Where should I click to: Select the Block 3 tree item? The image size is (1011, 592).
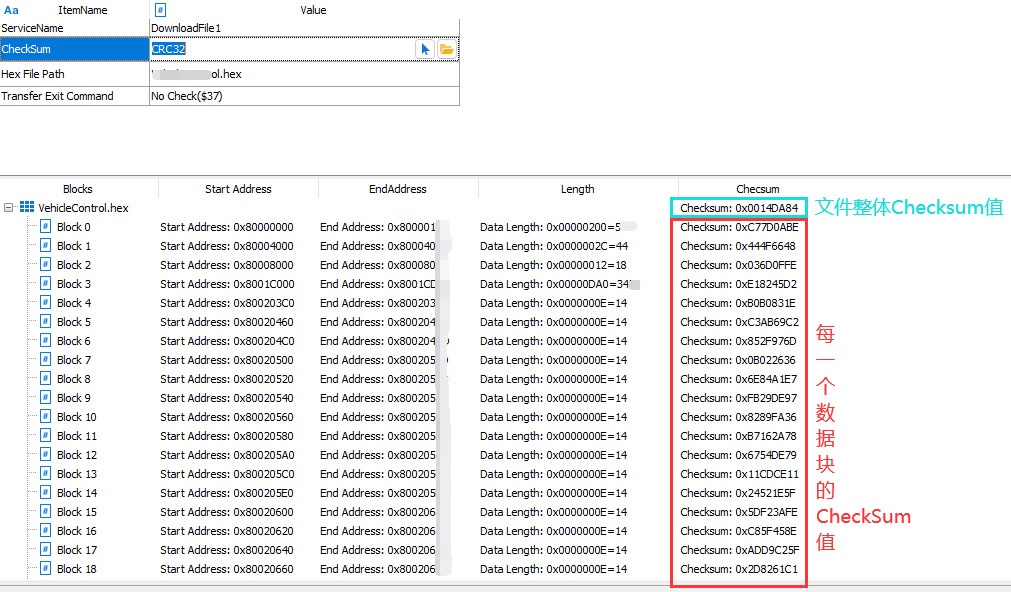click(74, 284)
